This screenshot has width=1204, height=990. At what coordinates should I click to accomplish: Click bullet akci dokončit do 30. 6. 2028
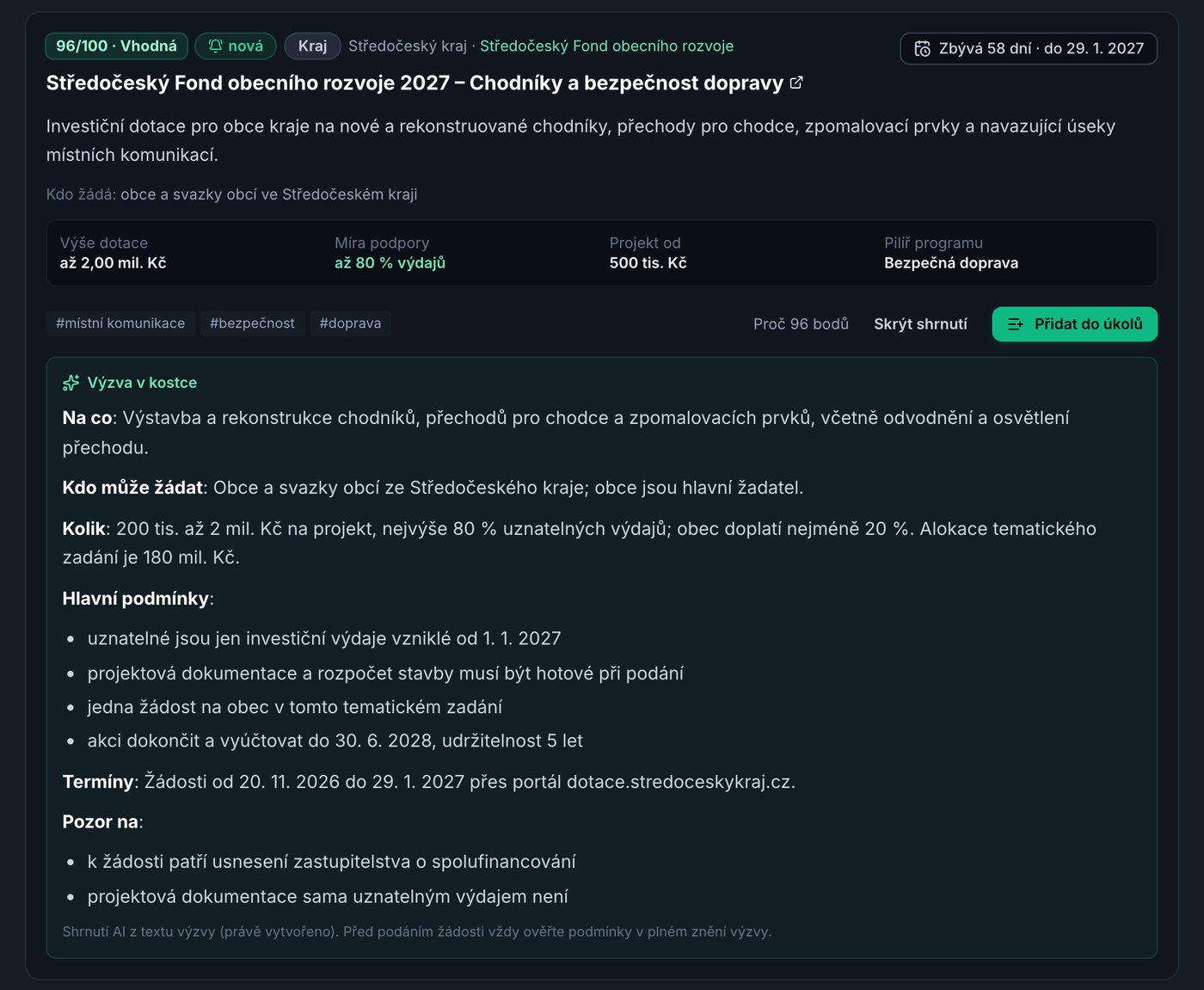coord(335,741)
